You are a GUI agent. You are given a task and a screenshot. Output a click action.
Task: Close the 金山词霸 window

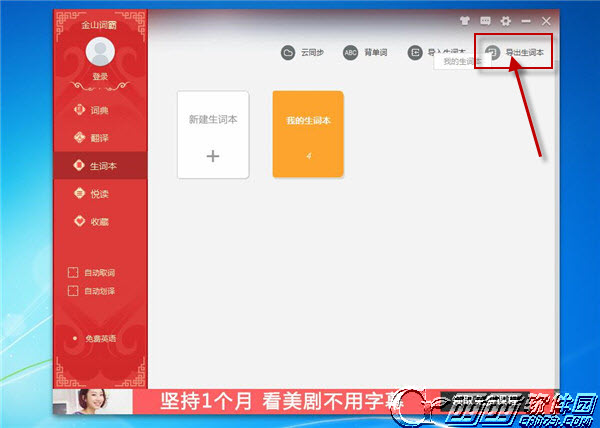coord(546,21)
